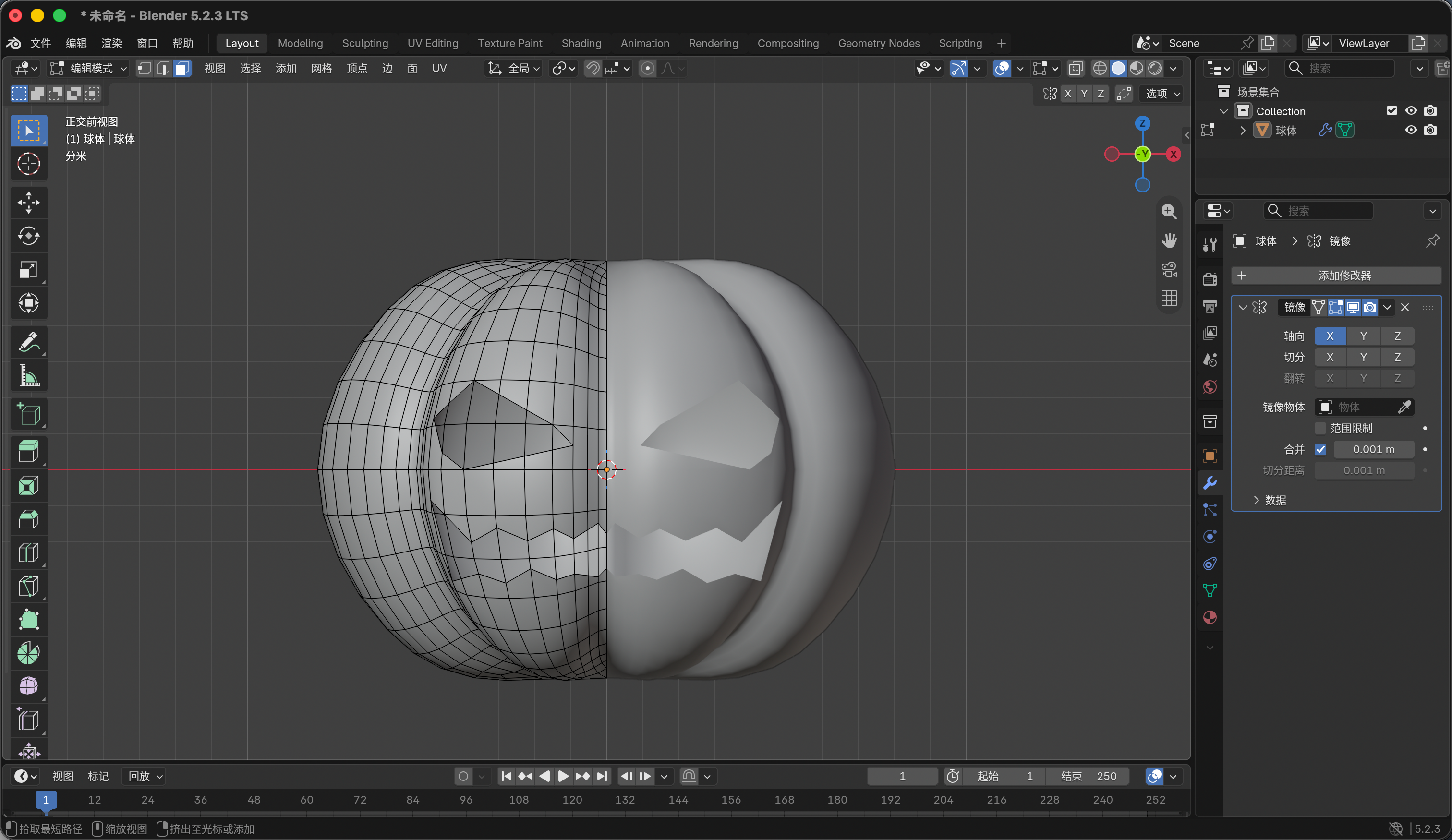Enable the 范围限制 clipping checkbox
Screen dimensions: 1452x840
click(x=1320, y=428)
